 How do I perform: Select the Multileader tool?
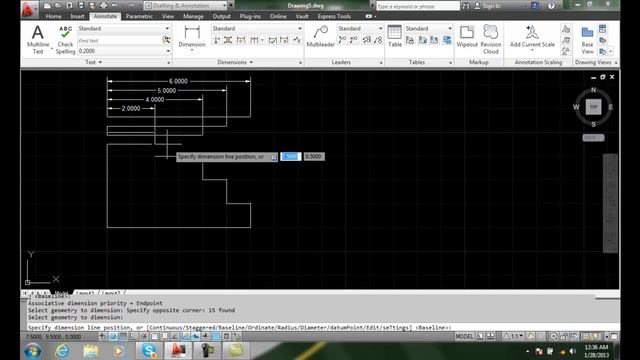click(320, 36)
